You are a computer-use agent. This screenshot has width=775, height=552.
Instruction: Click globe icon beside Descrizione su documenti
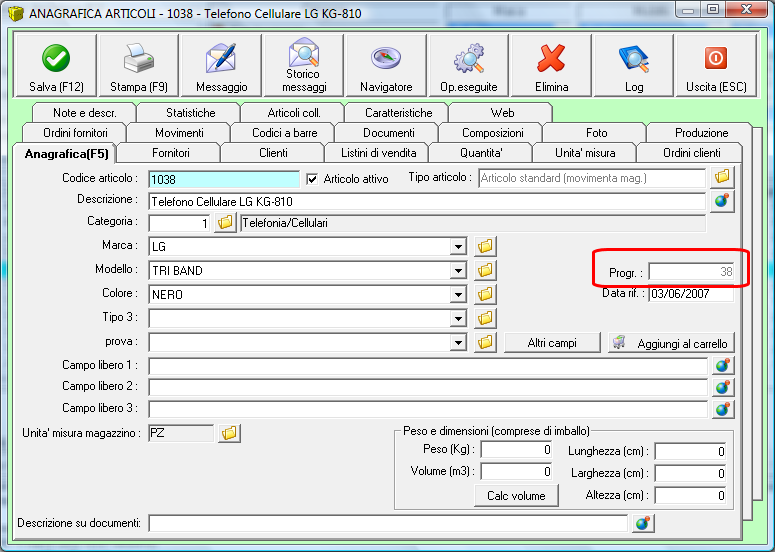(643, 523)
